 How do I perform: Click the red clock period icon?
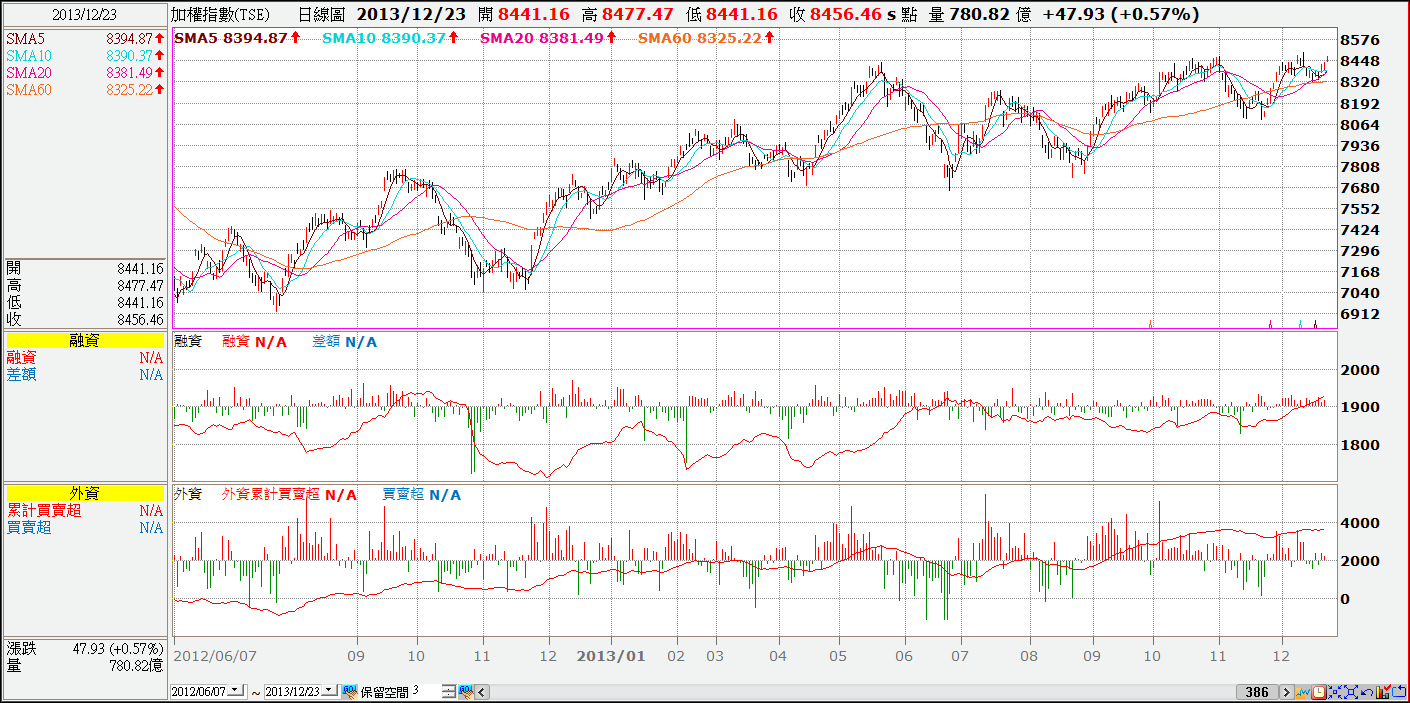pyautogui.click(x=1319, y=692)
